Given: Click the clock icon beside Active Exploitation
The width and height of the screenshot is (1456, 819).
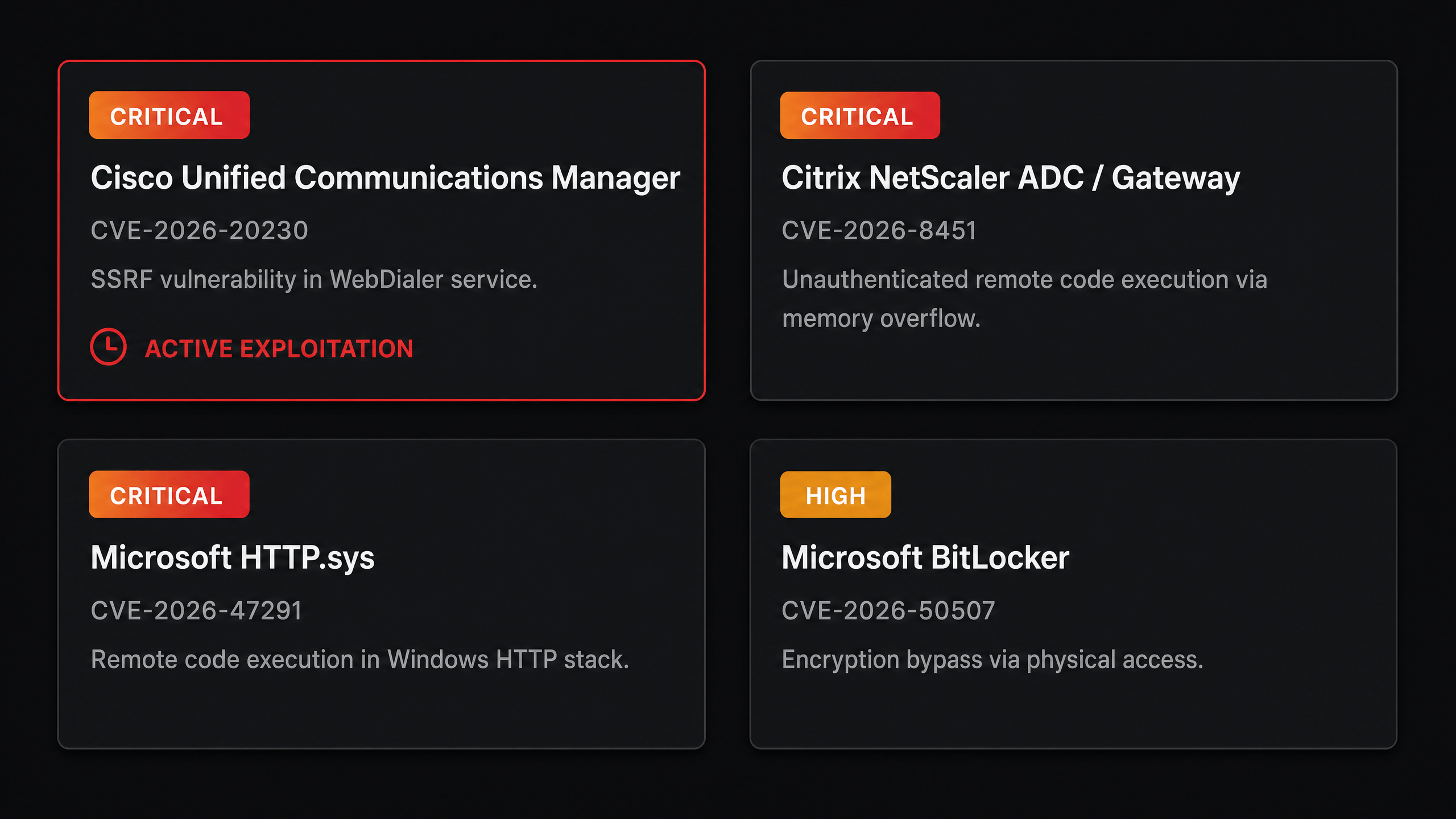Looking at the screenshot, I should (108, 346).
